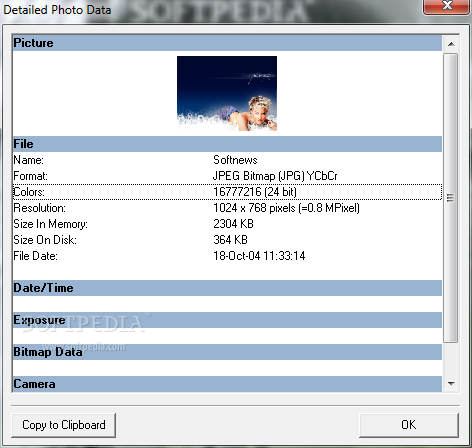Viewport: 472px width, 448px height.
Task: Select the Colors: label
Action: 29,192
